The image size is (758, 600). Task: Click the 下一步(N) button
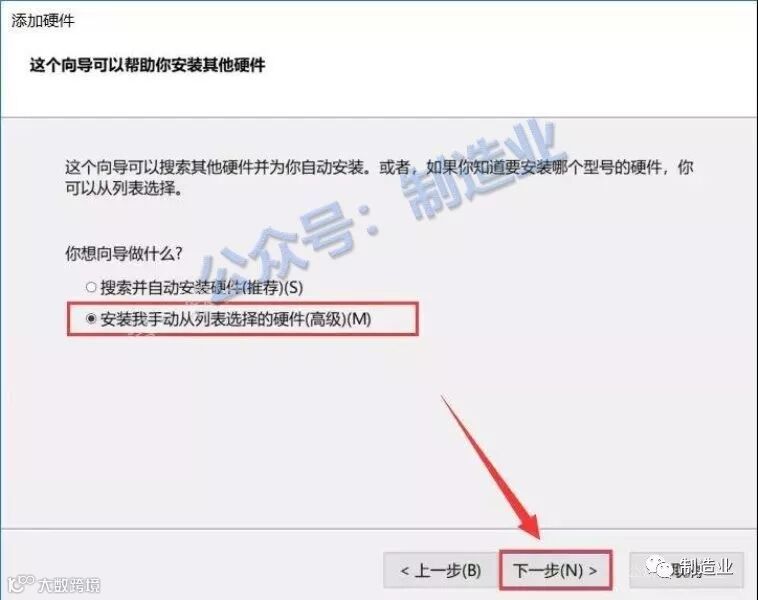[x=555, y=570]
